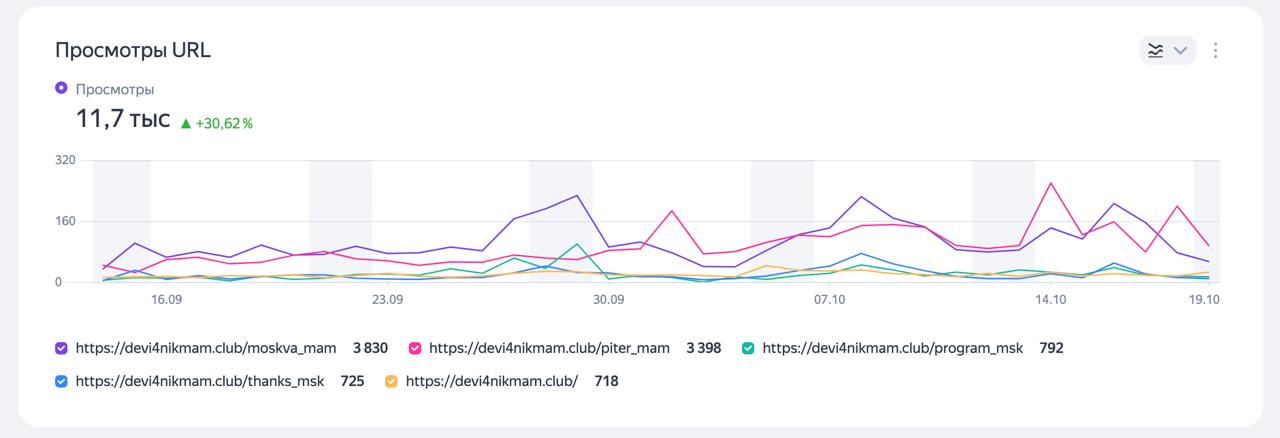The width and height of the screenshot is (1280, 438).
Task: Click the devi4nikmam.club/thanks_msk URL
Action: tap(199, 381)
